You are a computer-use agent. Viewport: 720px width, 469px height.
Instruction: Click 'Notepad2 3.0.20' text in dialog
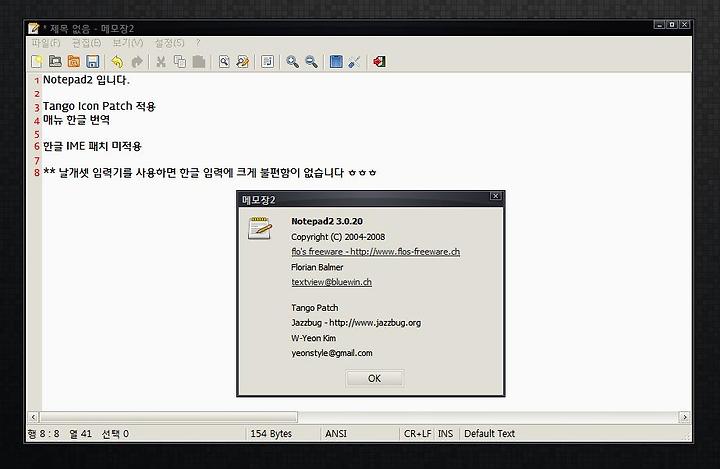pos(327,221)
